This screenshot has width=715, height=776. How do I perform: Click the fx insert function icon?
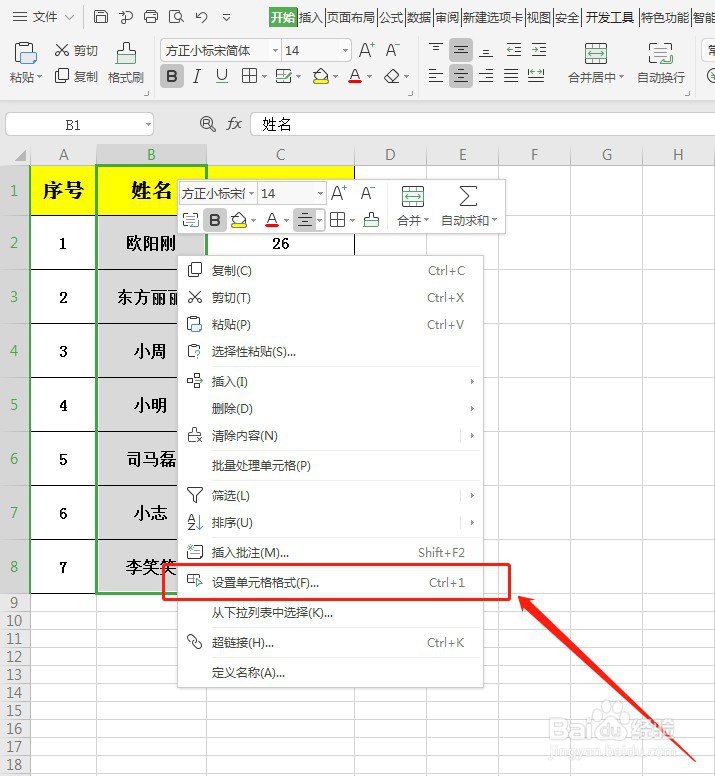point(234,124)
